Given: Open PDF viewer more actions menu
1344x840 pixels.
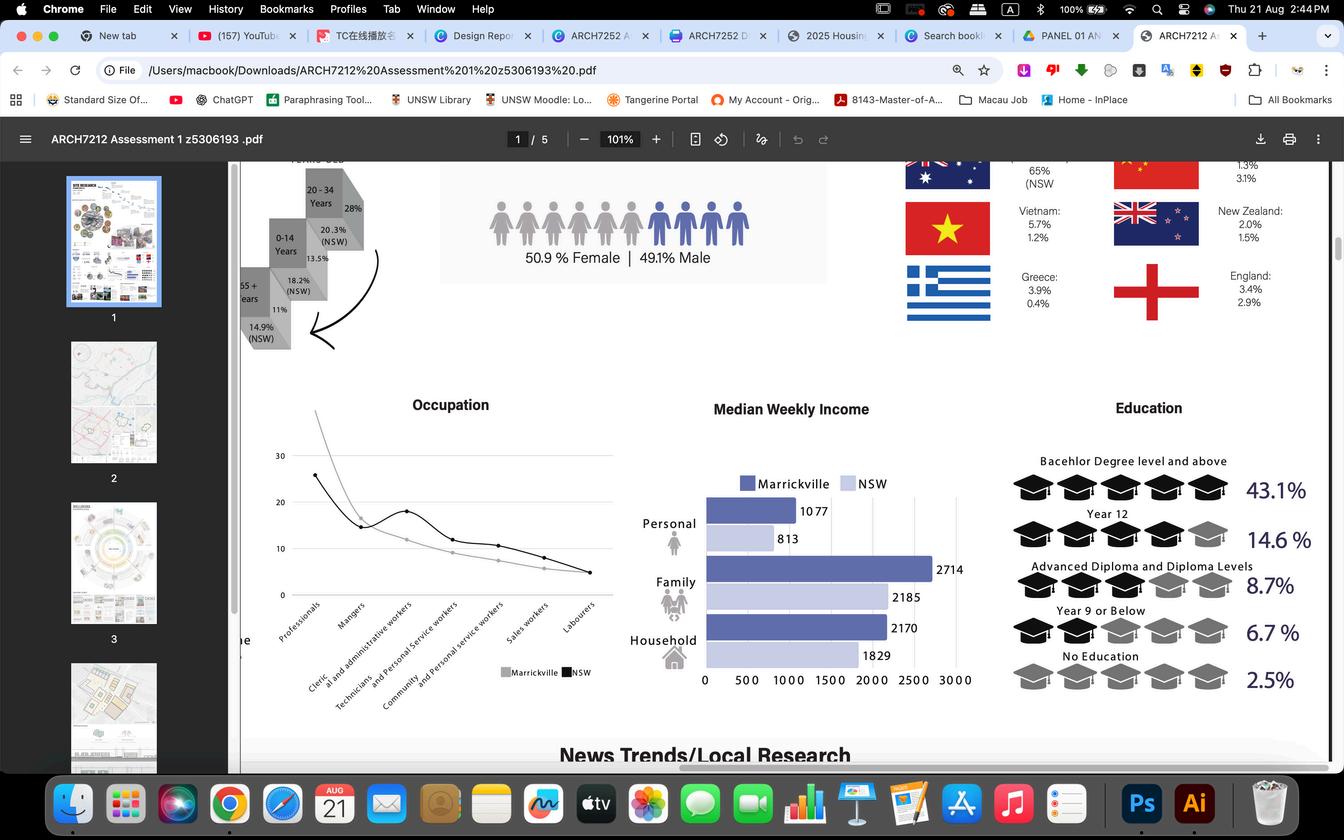Looking at the screenshot, I should [1318, 139].
